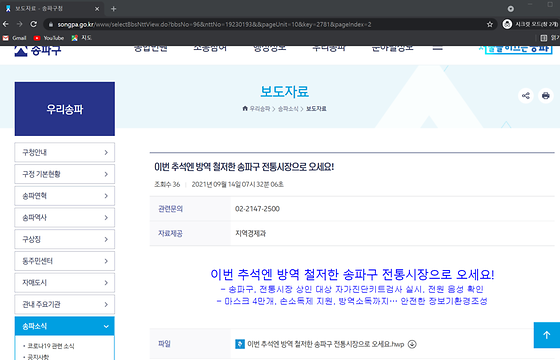This screenshot has width=560, height=360.
Task: Open YouTube bookmark
Action: click(49, 38)
